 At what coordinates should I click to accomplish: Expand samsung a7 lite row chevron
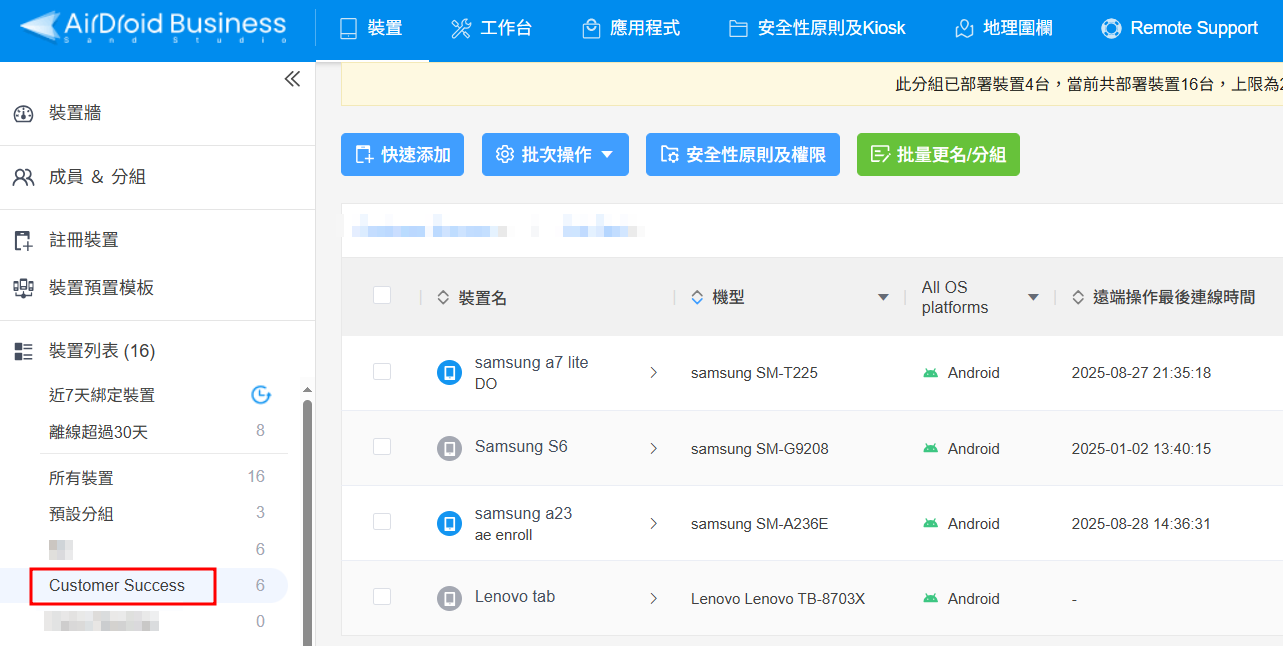point(654,373)
